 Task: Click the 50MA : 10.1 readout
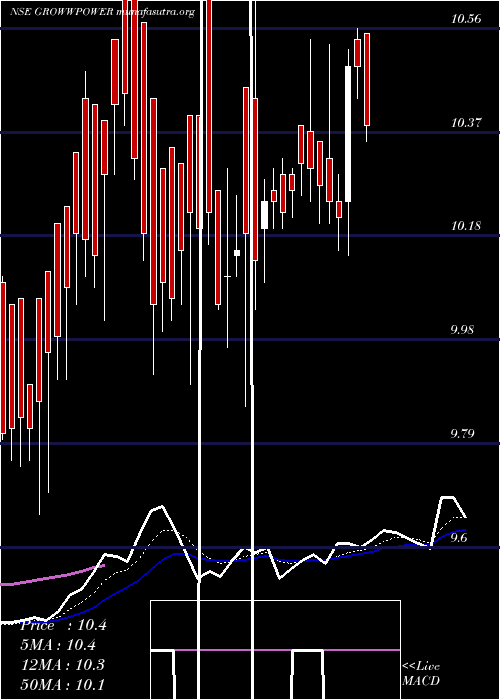[x=63, y=684]
